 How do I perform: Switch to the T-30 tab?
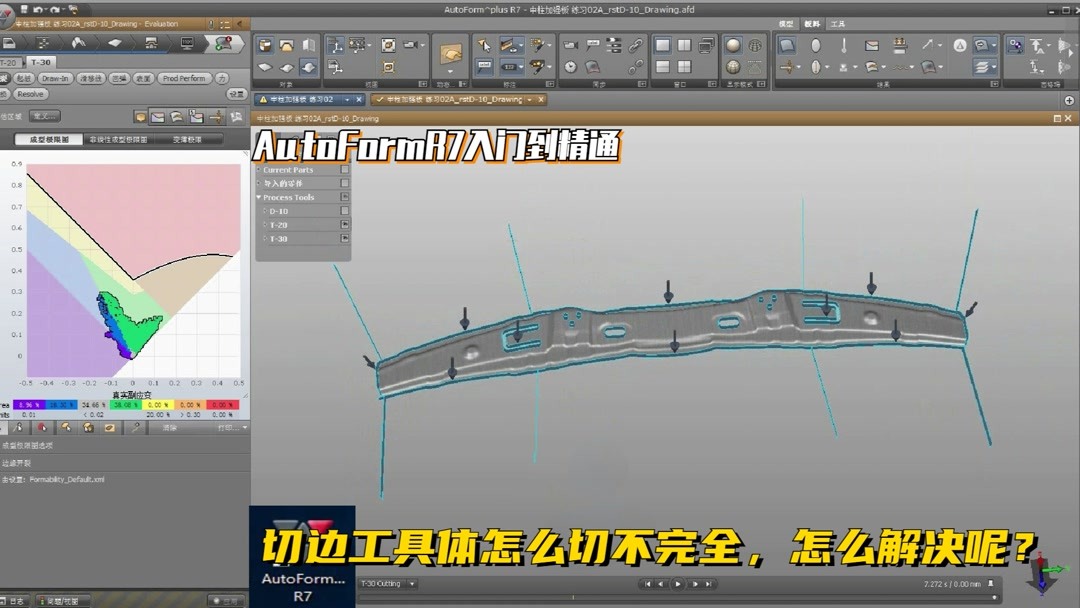(x=42, y=61)
